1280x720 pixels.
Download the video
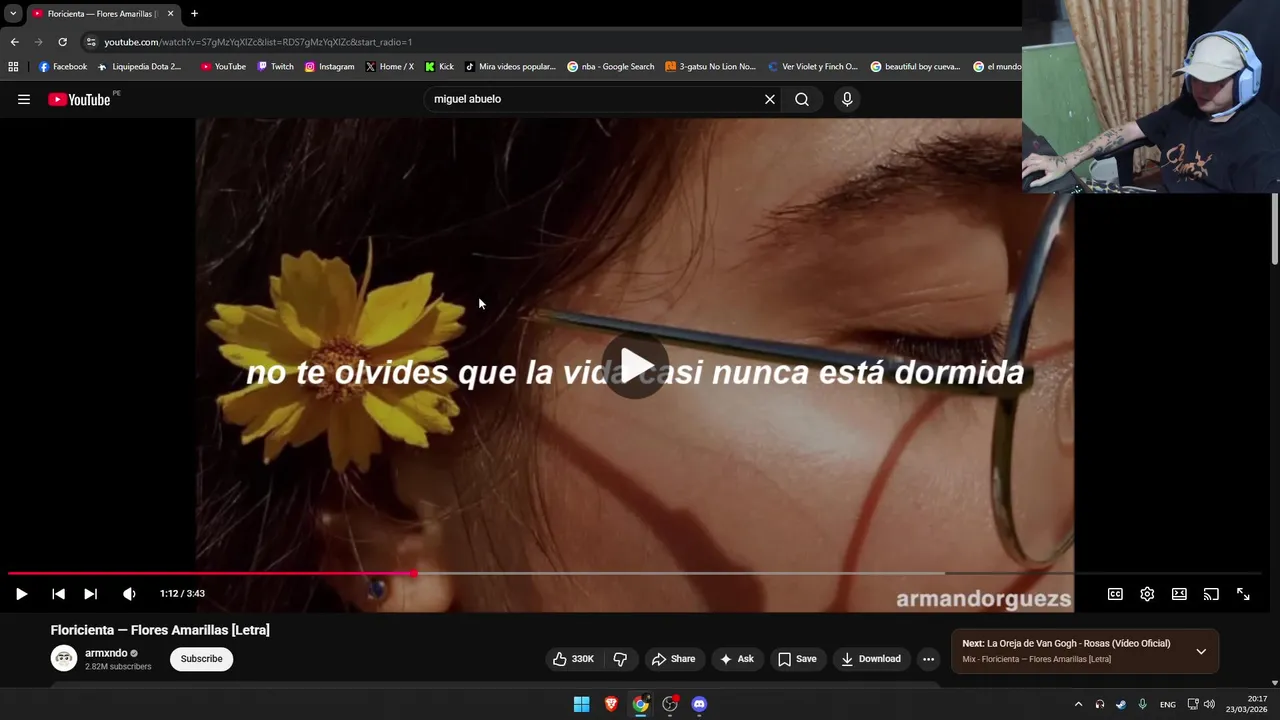click(x=871, y=659)
